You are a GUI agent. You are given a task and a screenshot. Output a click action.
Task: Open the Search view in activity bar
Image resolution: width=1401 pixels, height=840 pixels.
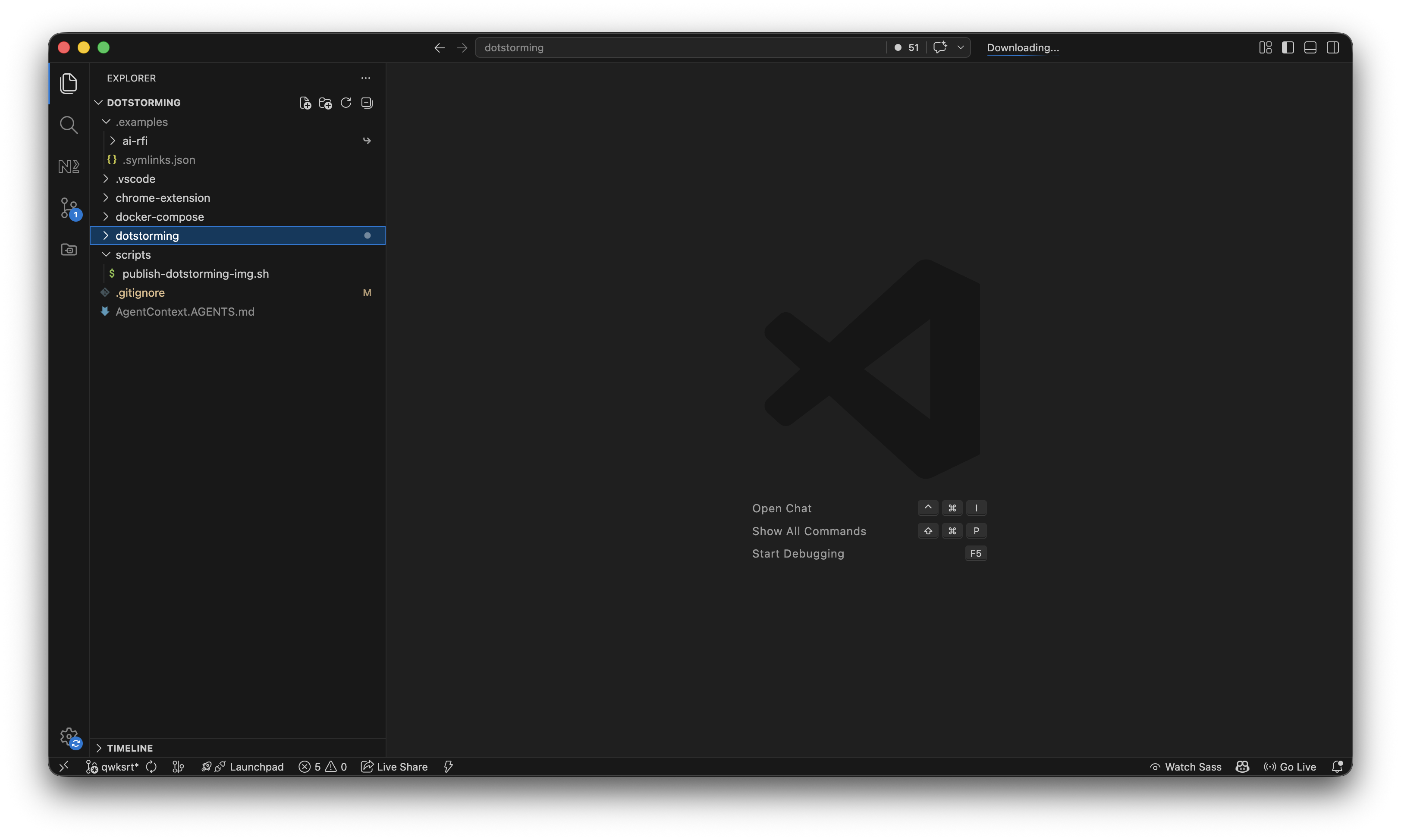[69, 125]
